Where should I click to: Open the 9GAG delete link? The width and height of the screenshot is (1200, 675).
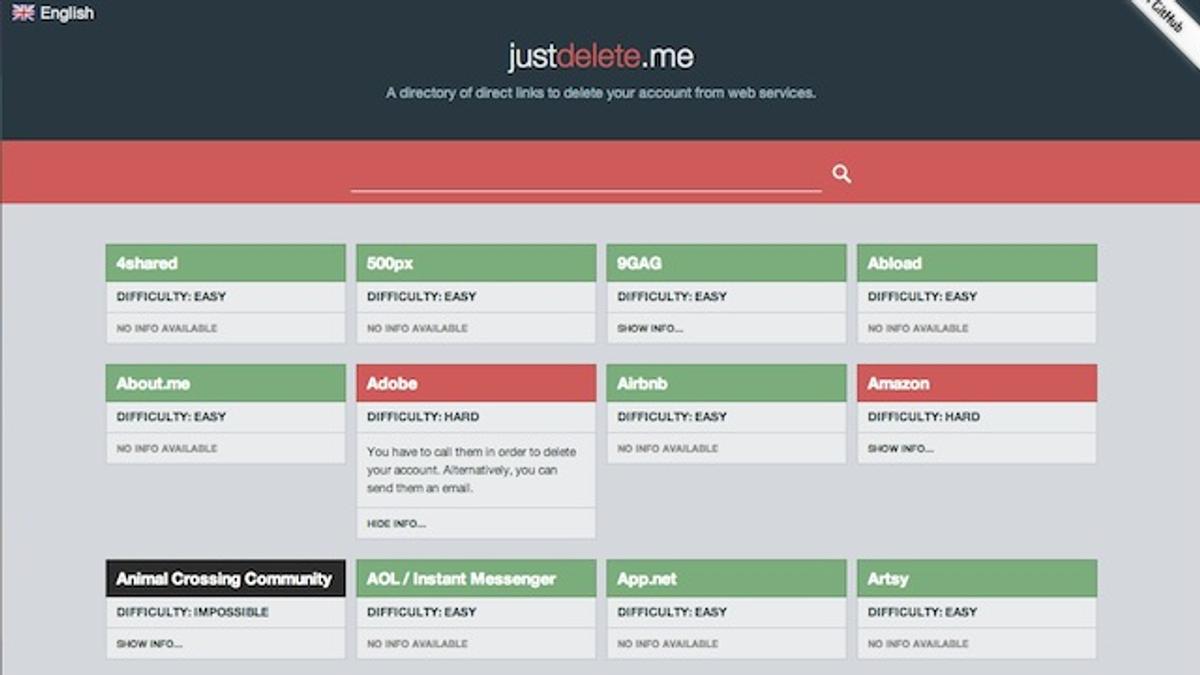(727, 263)
